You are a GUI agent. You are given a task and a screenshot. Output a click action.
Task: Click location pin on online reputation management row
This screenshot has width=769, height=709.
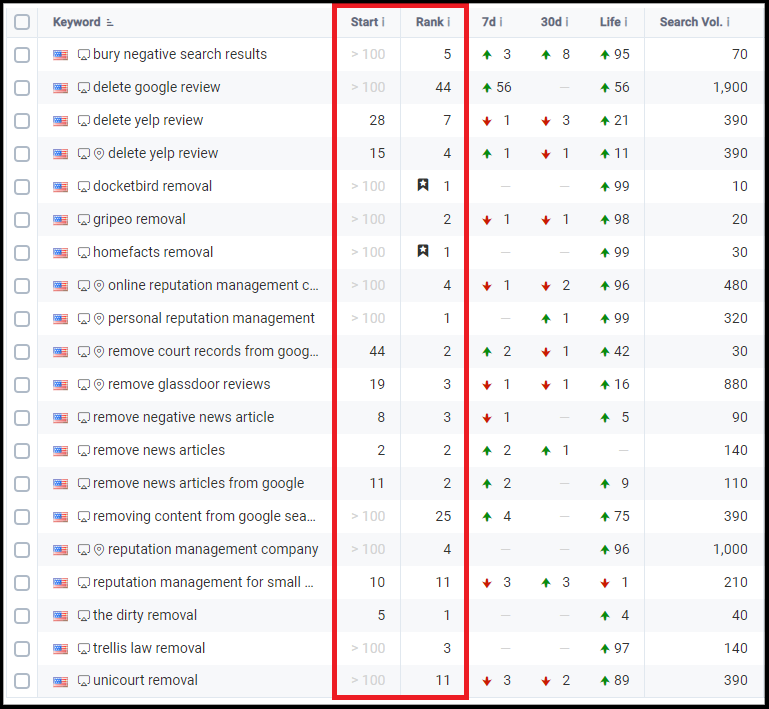[99, 286]
